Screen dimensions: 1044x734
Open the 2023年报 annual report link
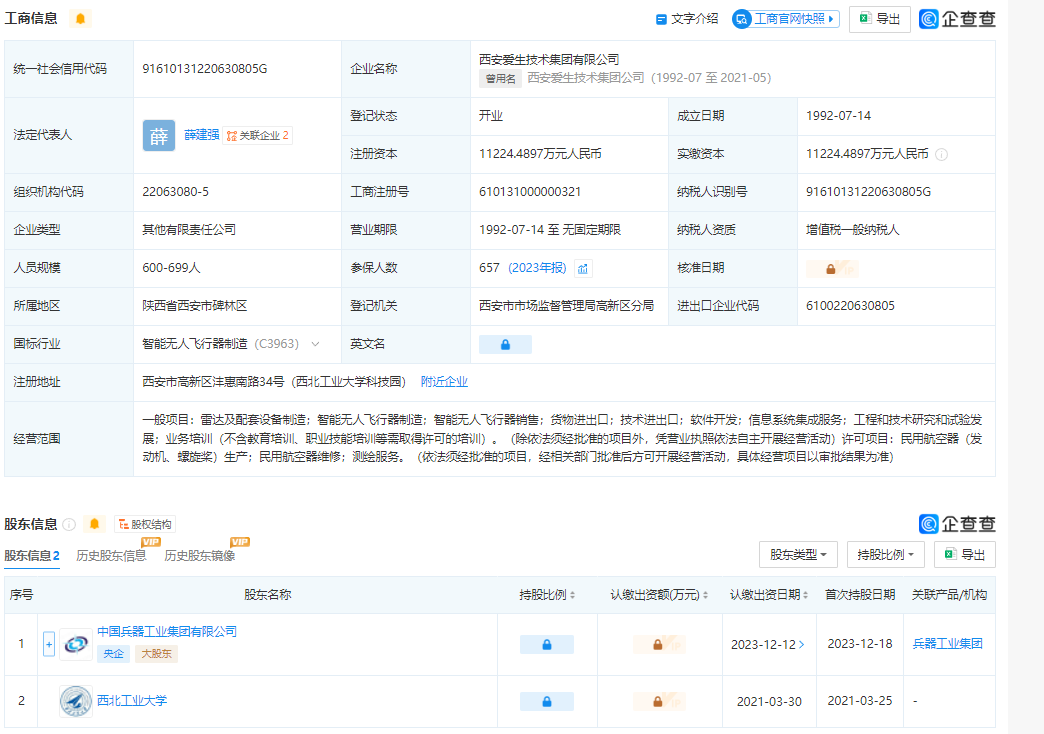coord(537,268)
